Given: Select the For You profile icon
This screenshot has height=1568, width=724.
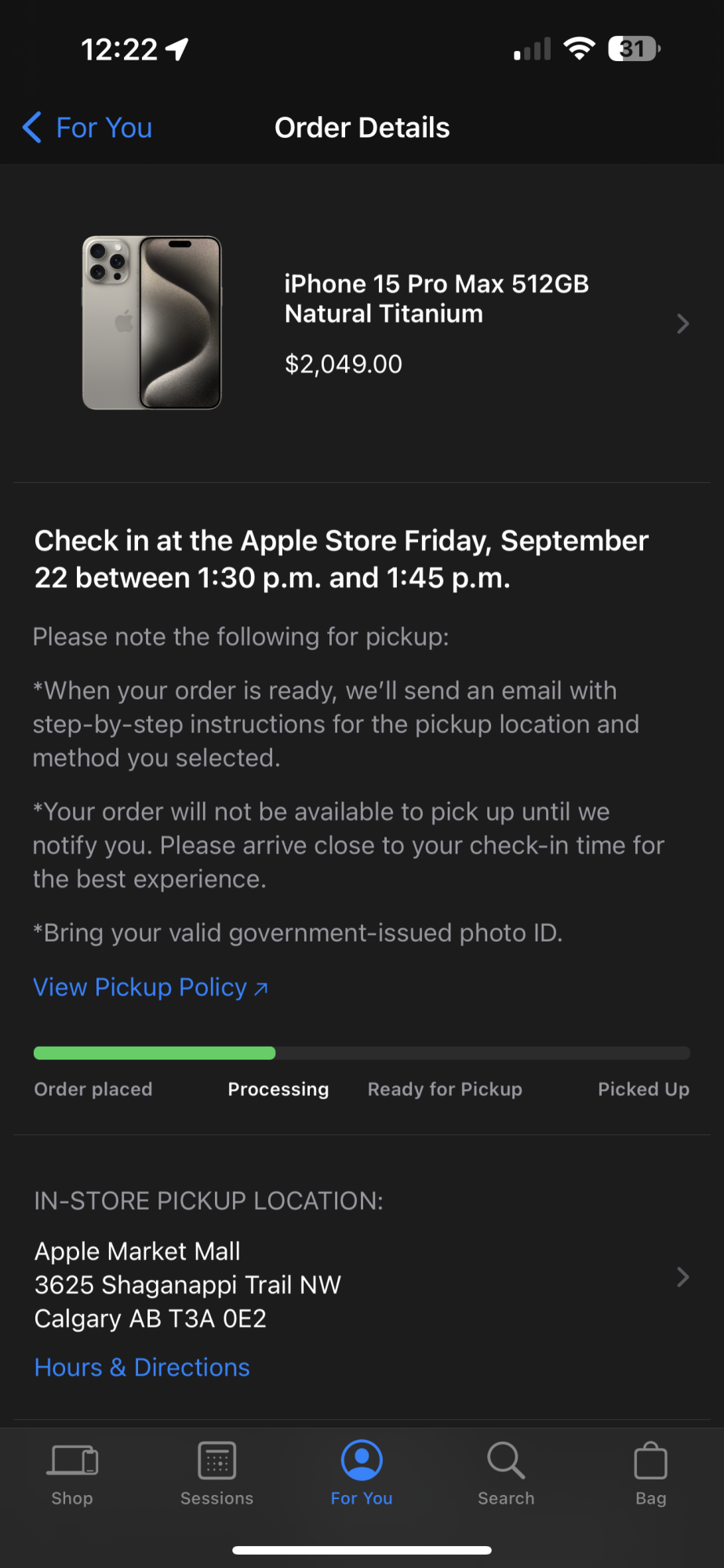Looking at the screenshot, I should click(x=362, y=1461).
